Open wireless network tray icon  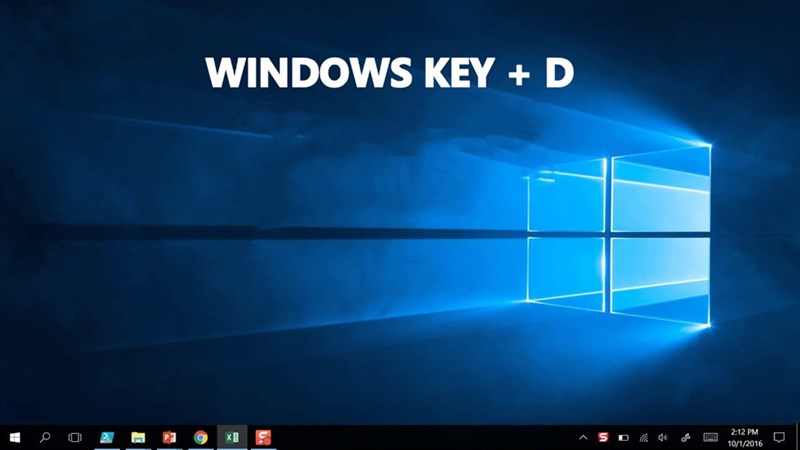tap(644, 438)
